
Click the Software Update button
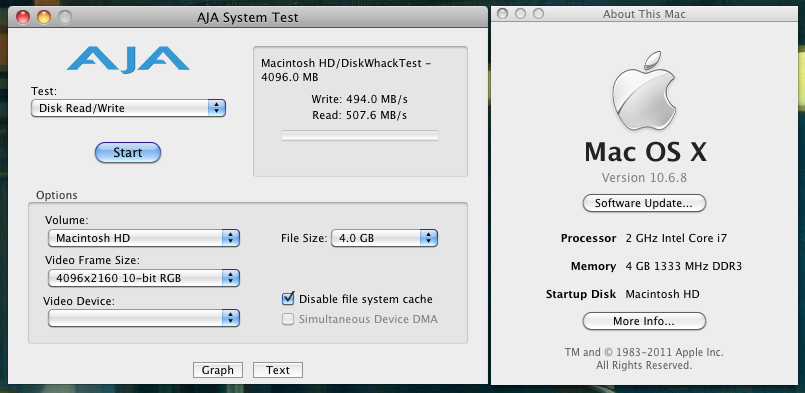[644, 203]
